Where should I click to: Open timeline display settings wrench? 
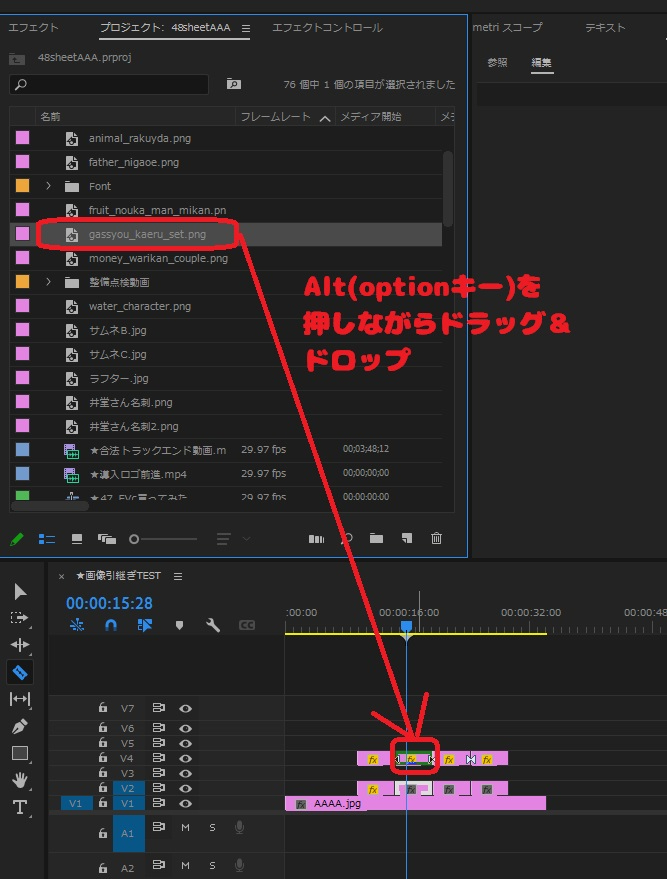click(212, 624)
